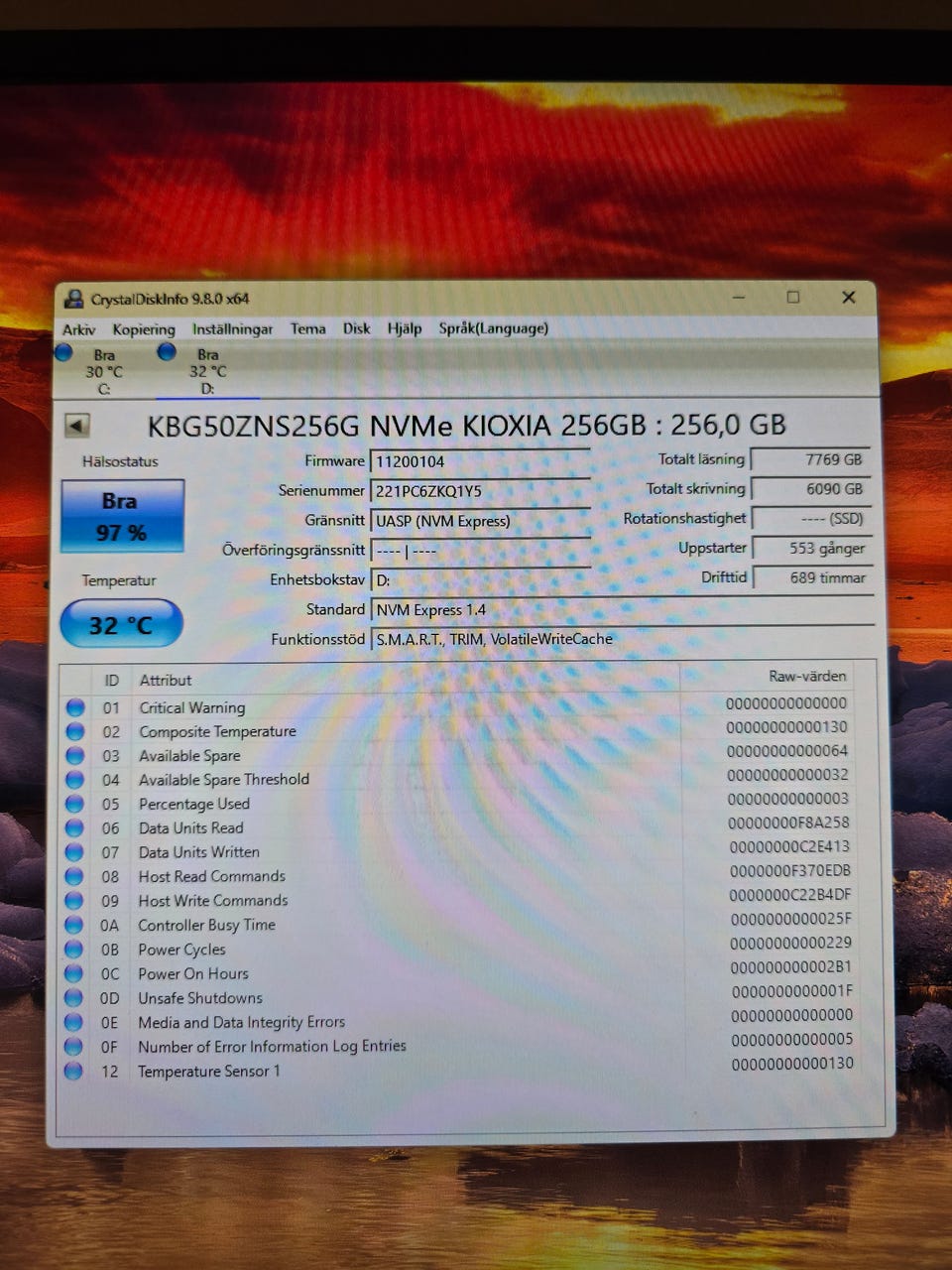The width and height of the screenshot is (952, 1270).
Task: Open the Språk(Language) menu
Action: pos(493,328)
